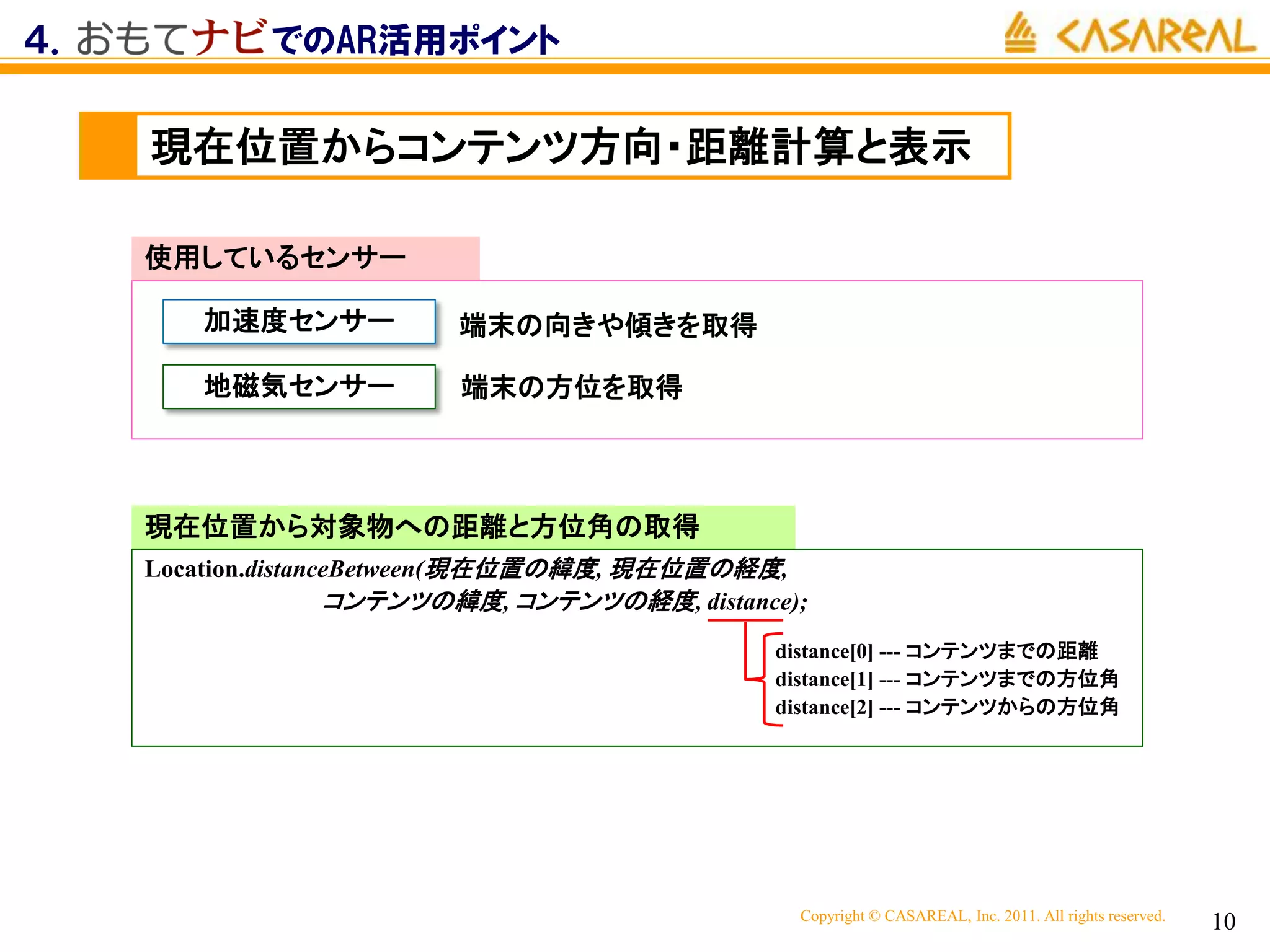Select the text '端末の方位を取得'
Image resolution: width=1270 pixels, height=952 pixels.
[571, 387]
